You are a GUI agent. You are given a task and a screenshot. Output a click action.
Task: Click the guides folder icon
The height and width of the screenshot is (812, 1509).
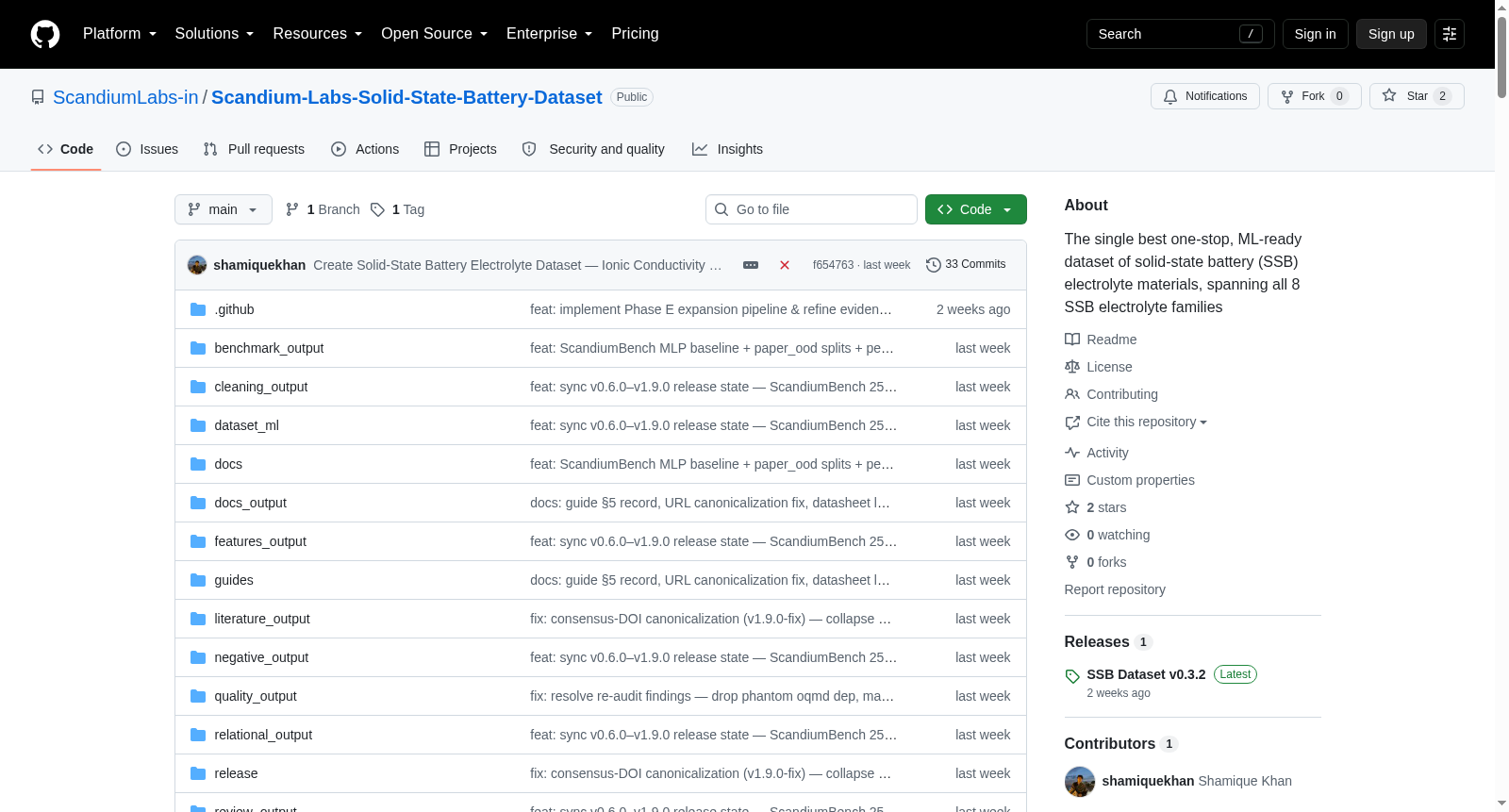pos(198,580)
